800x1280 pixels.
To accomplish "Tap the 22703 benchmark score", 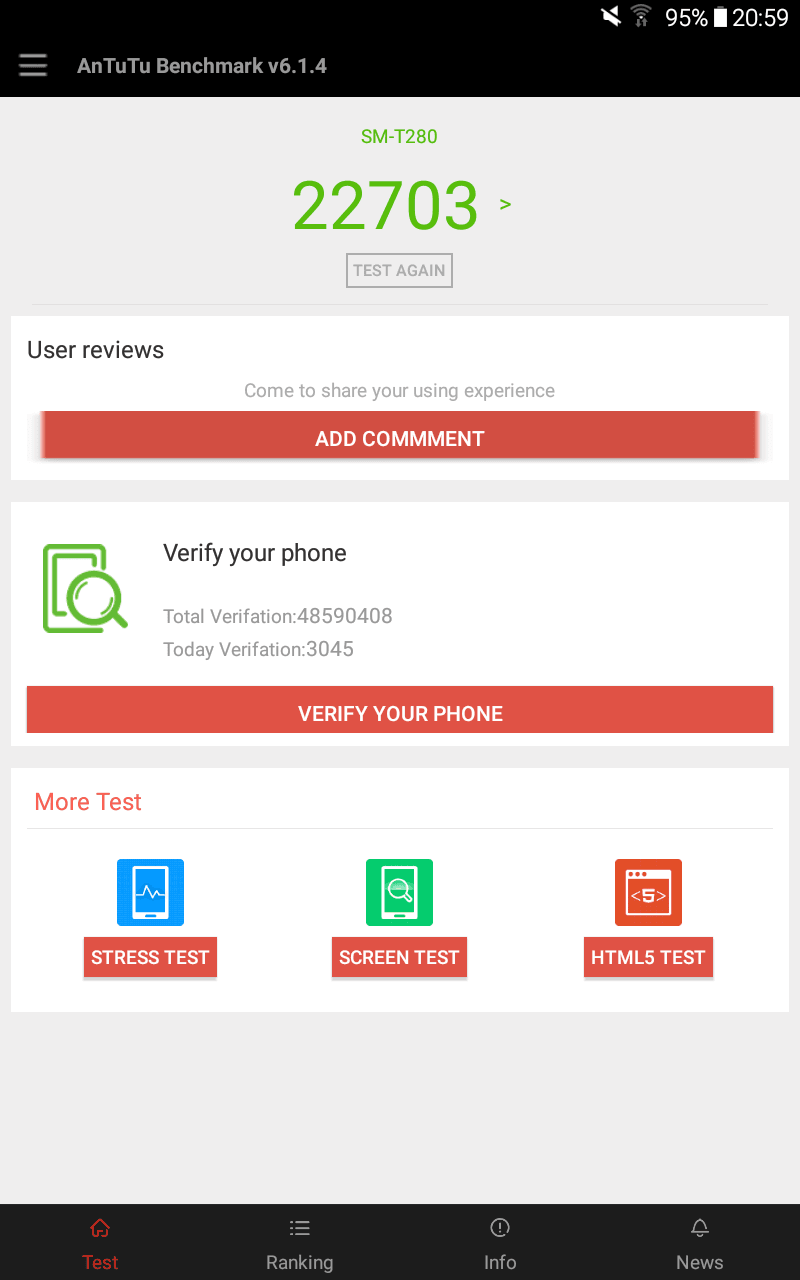I will tap(386, 205).
